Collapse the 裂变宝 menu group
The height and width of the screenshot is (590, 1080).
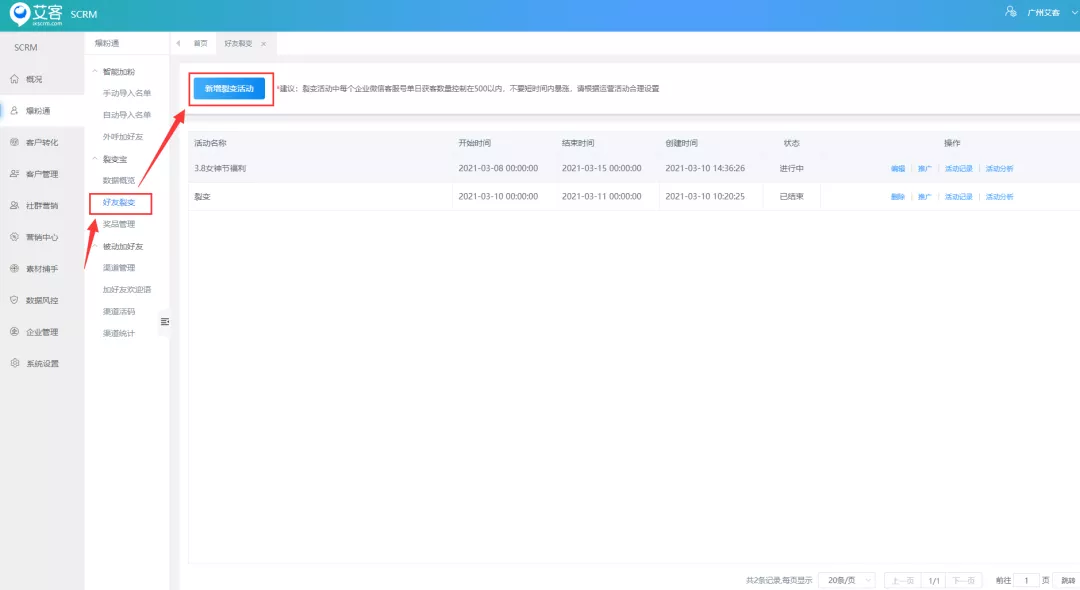(95, 159)
